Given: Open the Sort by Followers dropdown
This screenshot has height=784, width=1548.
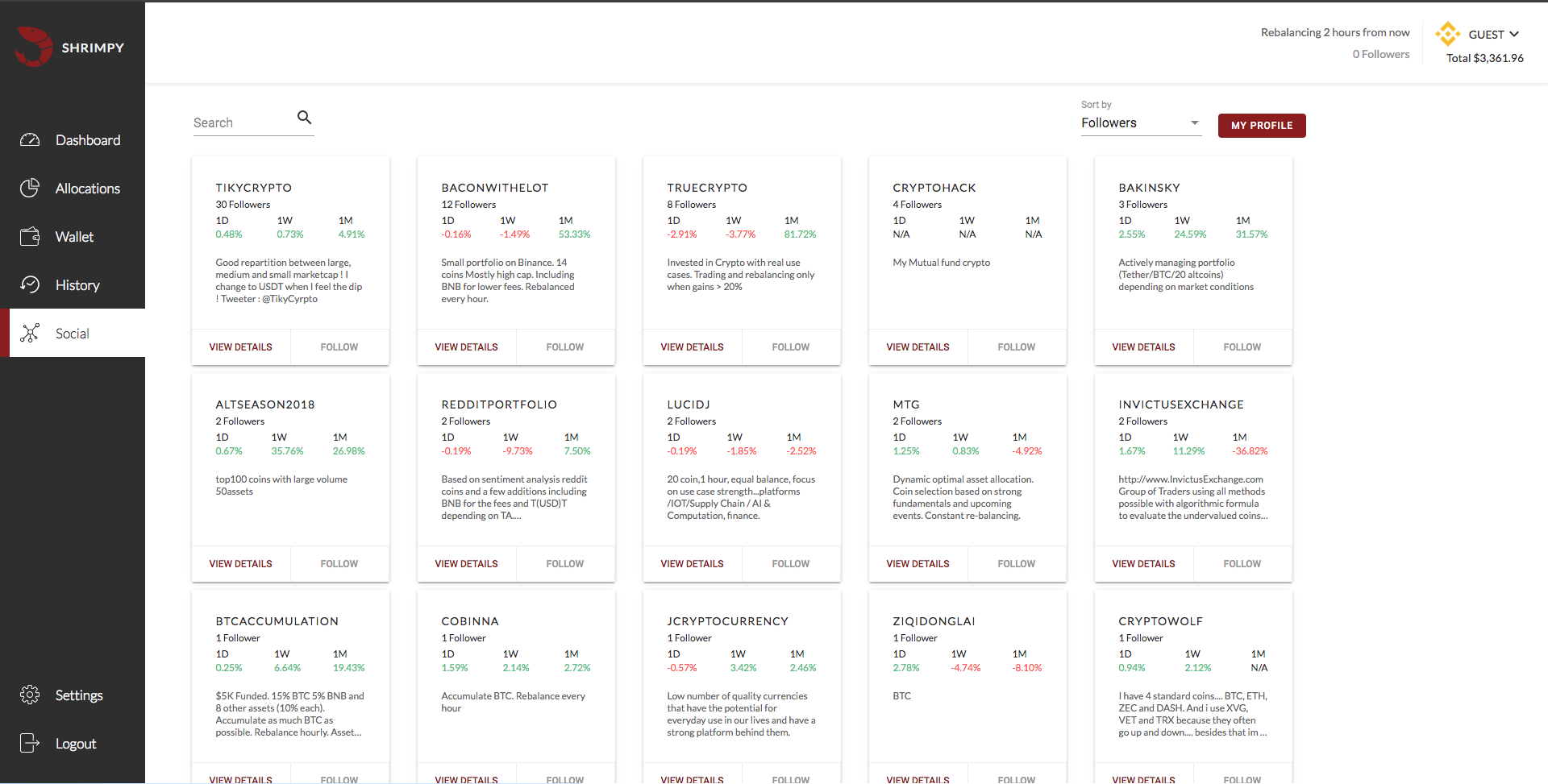Looking at the screenshot, I should pos(1139,123).
